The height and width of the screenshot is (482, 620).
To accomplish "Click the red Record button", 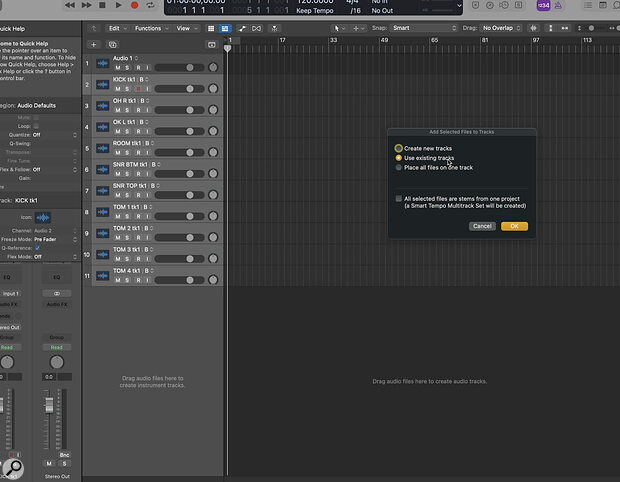I will click(134, 5).
